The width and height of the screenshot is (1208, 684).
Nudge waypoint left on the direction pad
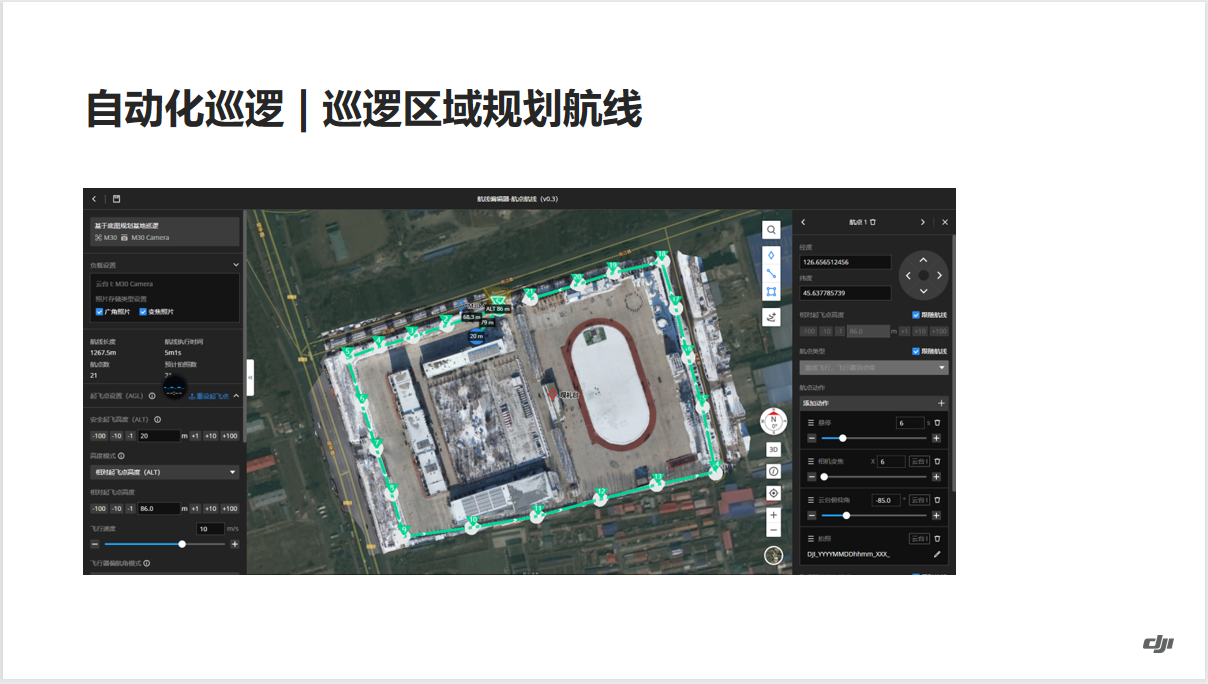pyautogui.click(x=908, y=275)
